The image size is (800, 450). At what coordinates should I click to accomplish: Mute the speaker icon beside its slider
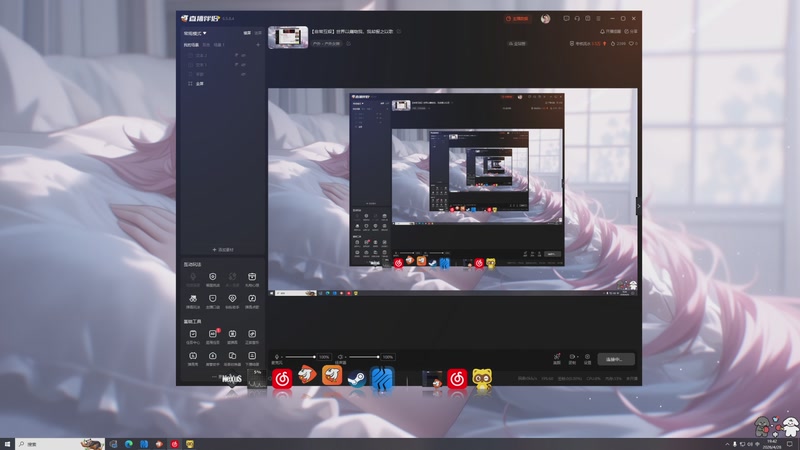pyautogui.click(x=340, y=357)
